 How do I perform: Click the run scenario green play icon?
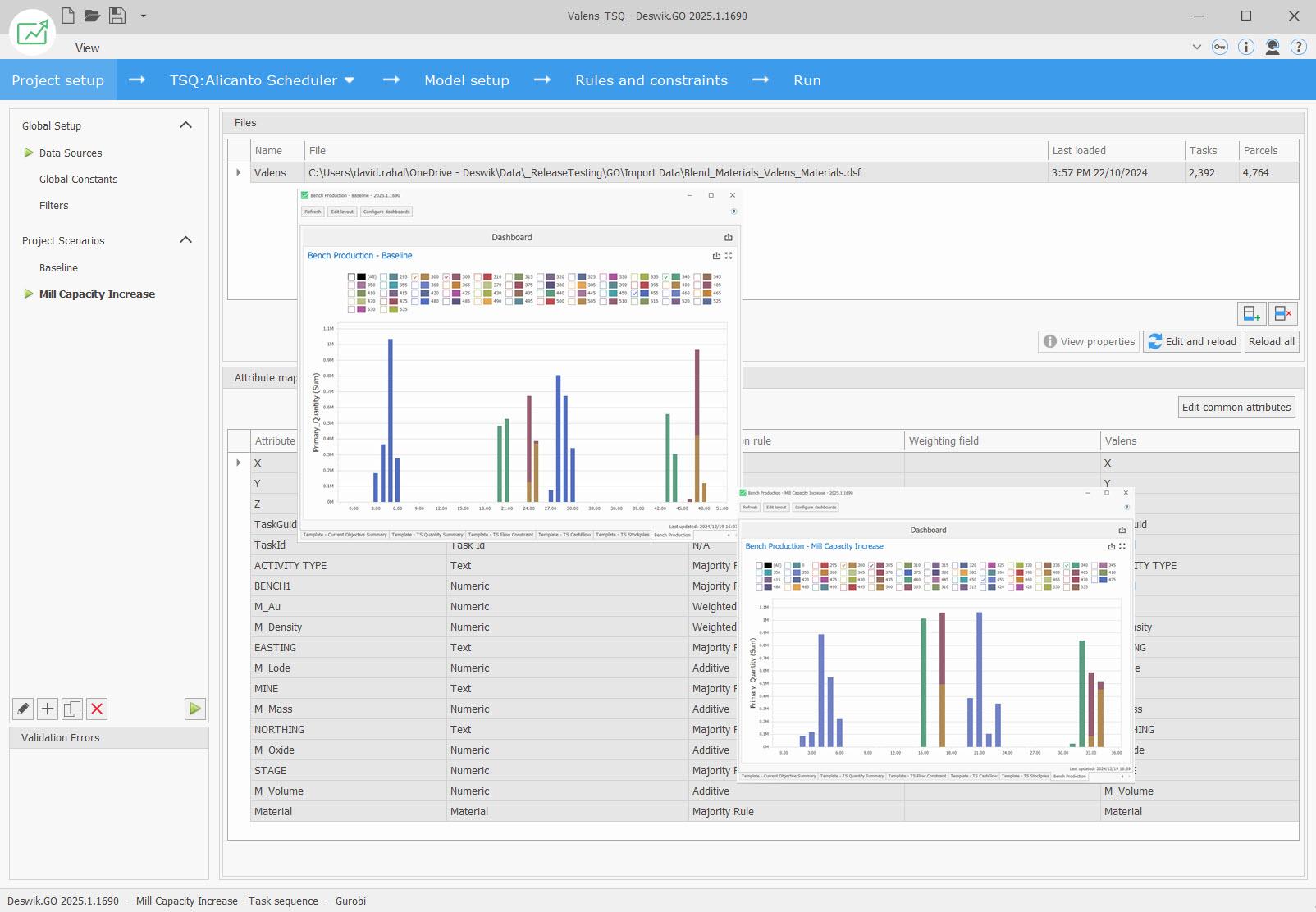(x=194, y=709)
